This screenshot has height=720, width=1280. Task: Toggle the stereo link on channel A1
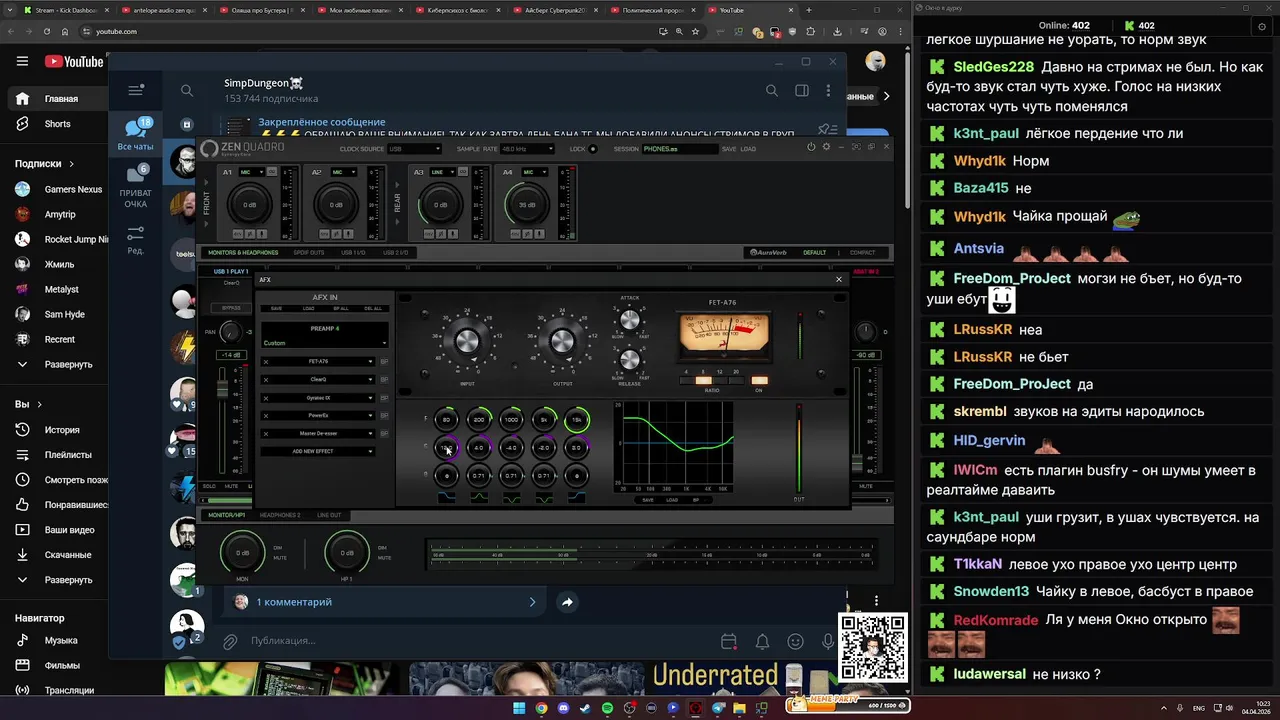coord(272,172)
